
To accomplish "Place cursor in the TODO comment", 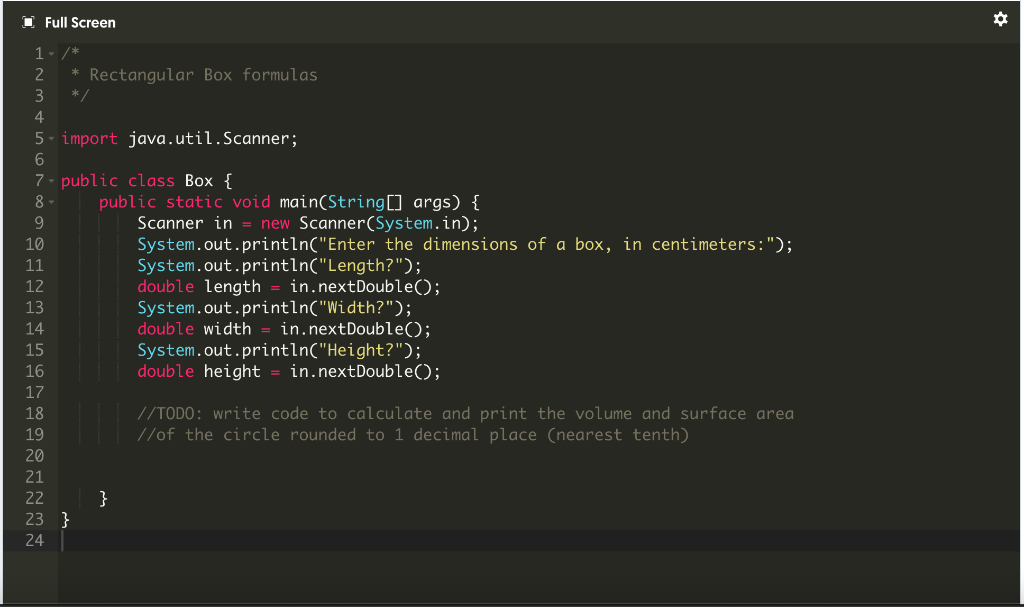I will click(400, 413).
